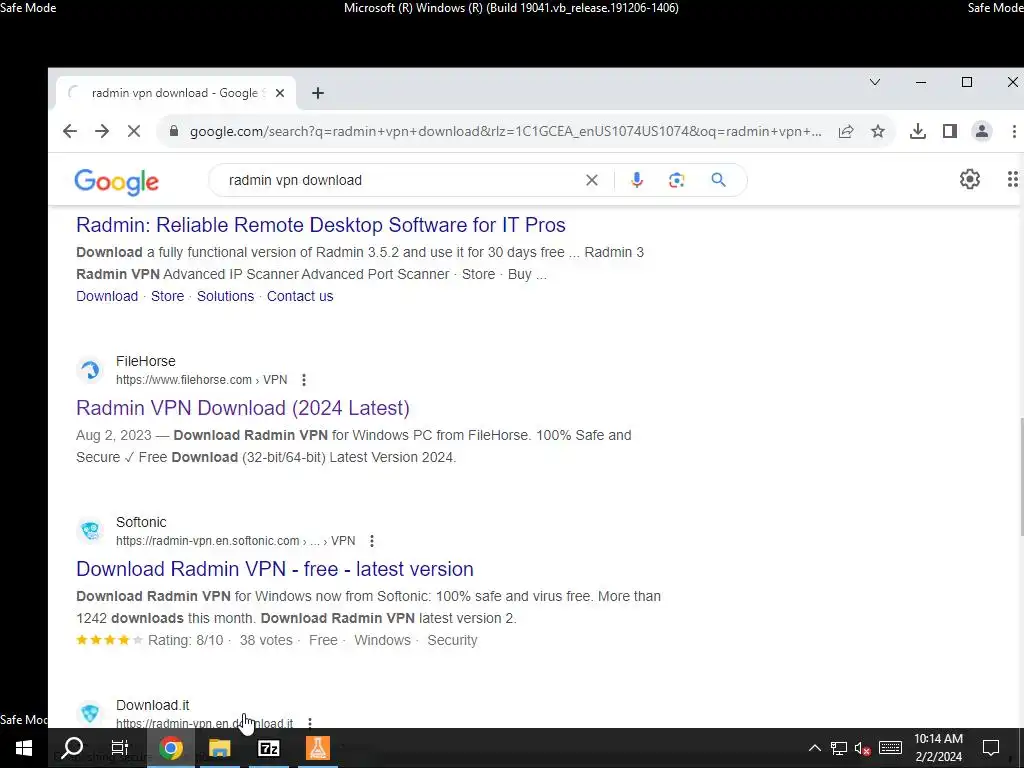Screen dimensions: 1024x768
Task: Open more options for Download.it result
Action: pyautogui.click(x=310, y=722)
